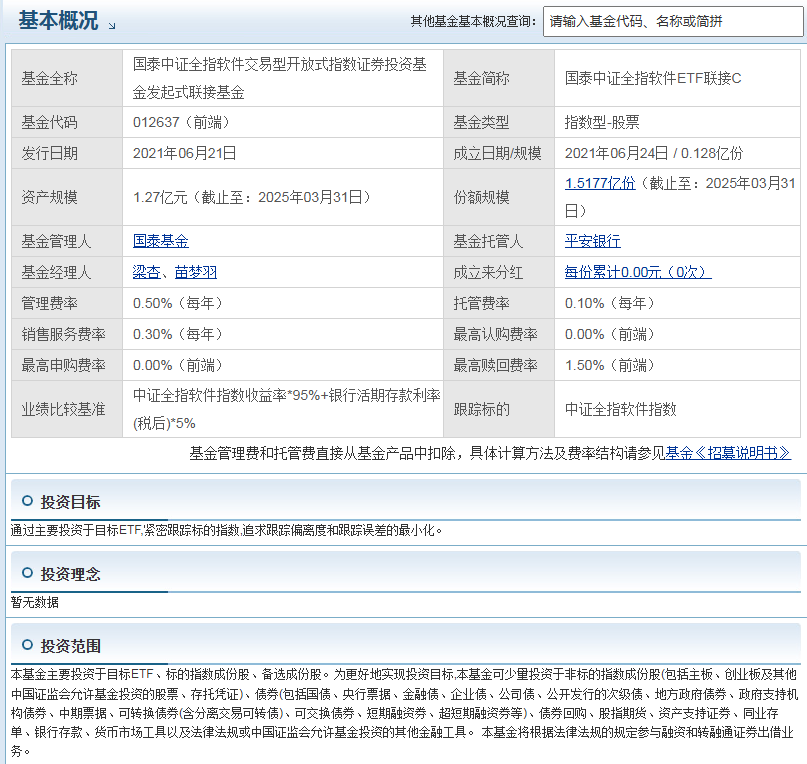This screenshot has width=807, height=764.
Task: Click the 业绩比较基准 row label
Action: point(63,409)
